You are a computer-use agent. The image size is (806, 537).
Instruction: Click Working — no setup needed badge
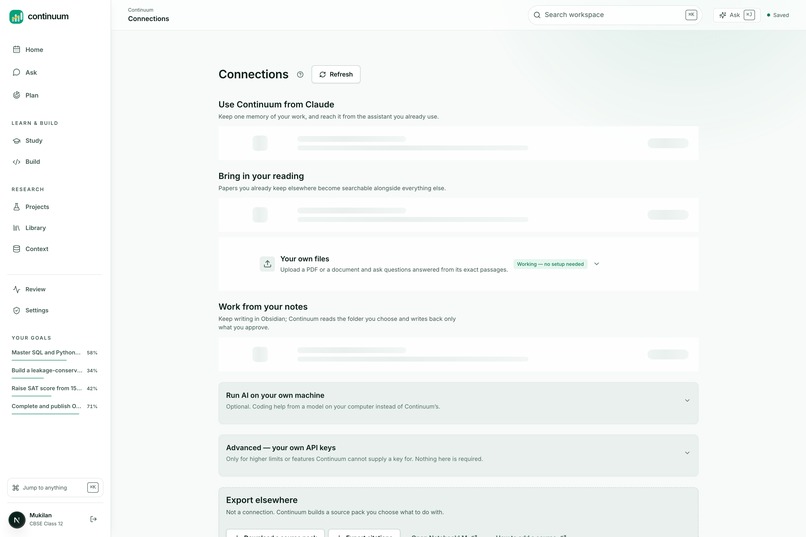pyautogui.click(x=550, y=264)
